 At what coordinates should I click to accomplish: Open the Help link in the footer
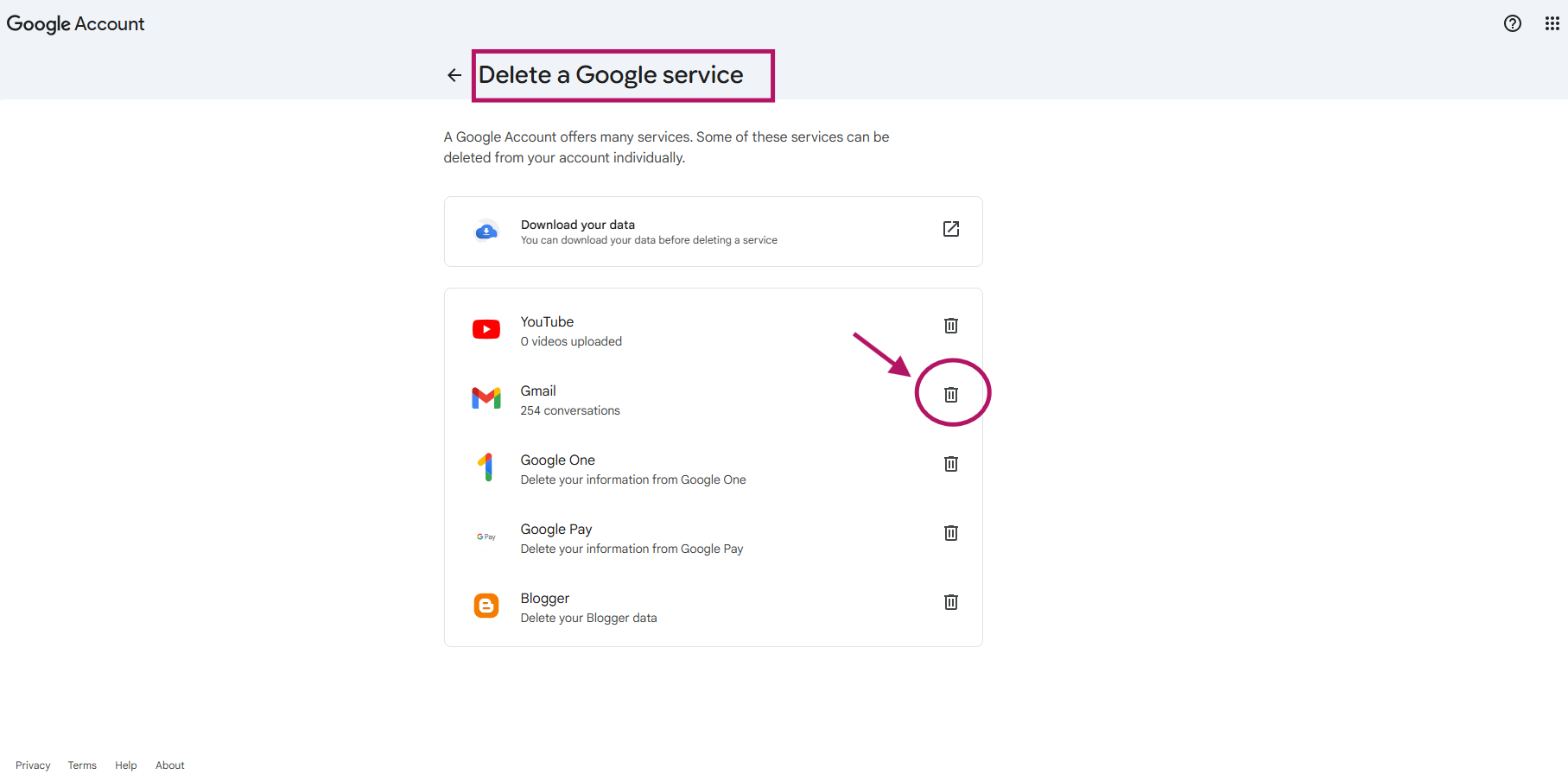[x=125, y=765]
